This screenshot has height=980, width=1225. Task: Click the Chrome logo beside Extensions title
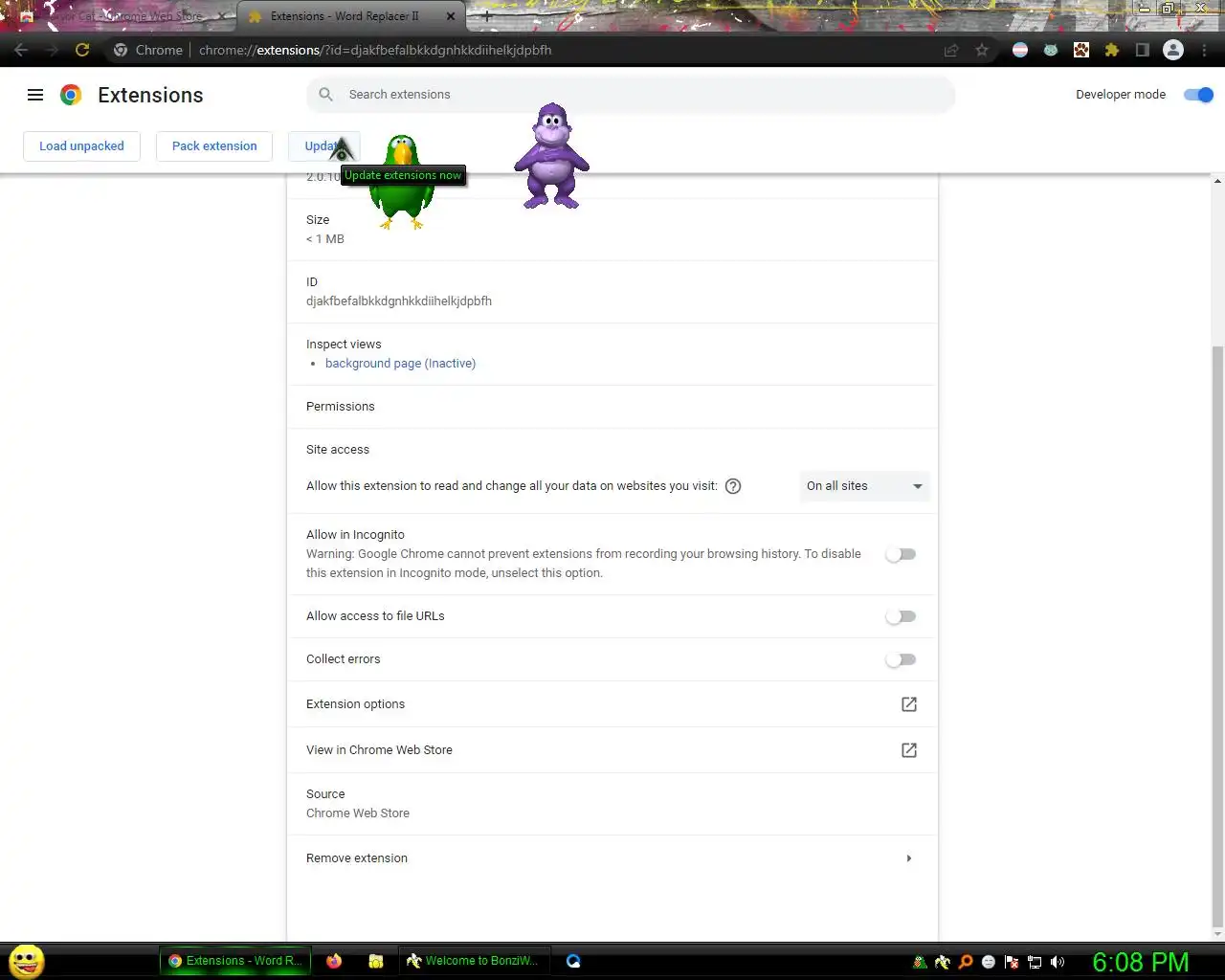tap(71, 95)
